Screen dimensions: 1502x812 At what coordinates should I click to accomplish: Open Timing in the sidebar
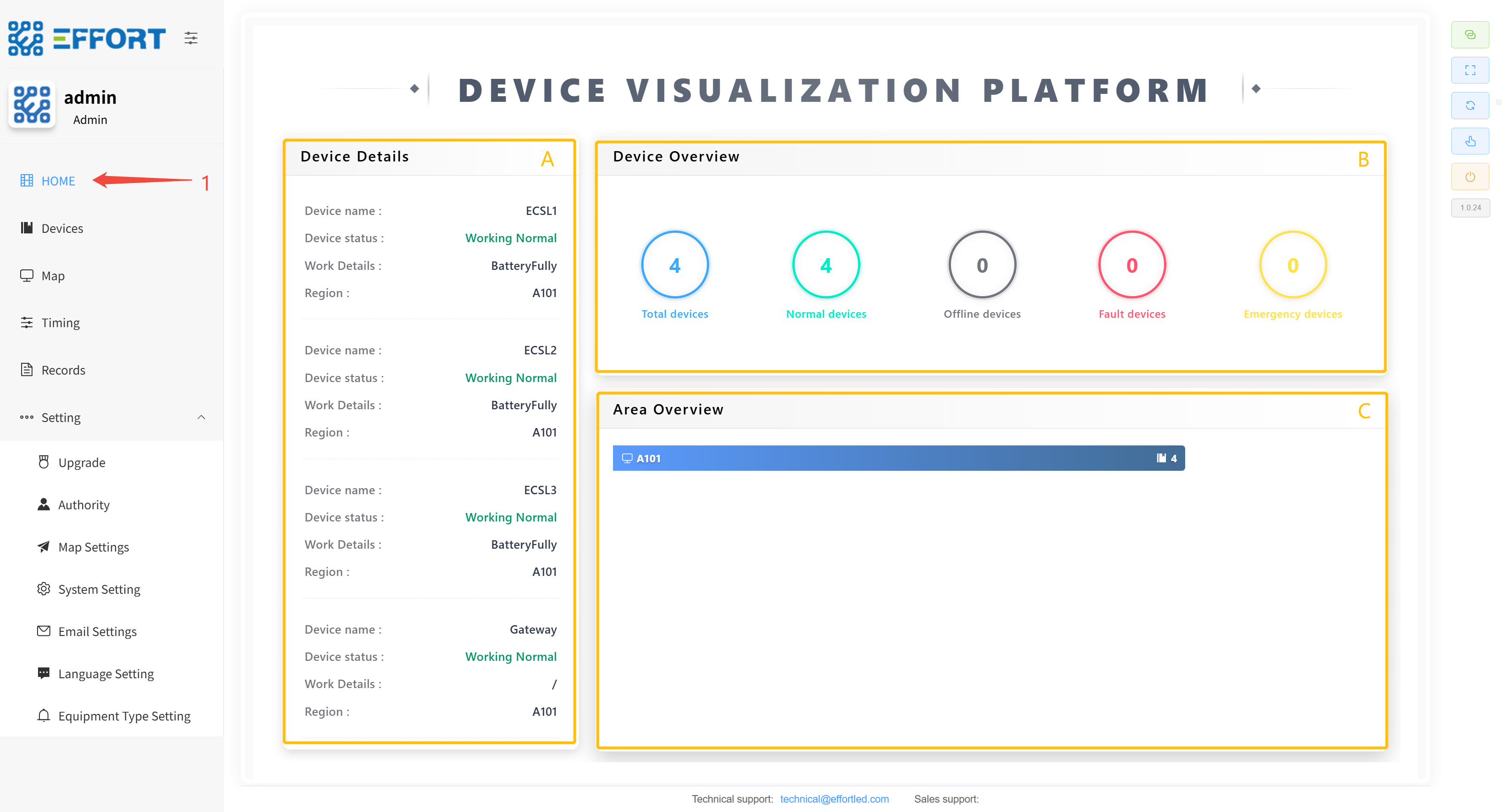pyautogui.click(x=60, y=323)
